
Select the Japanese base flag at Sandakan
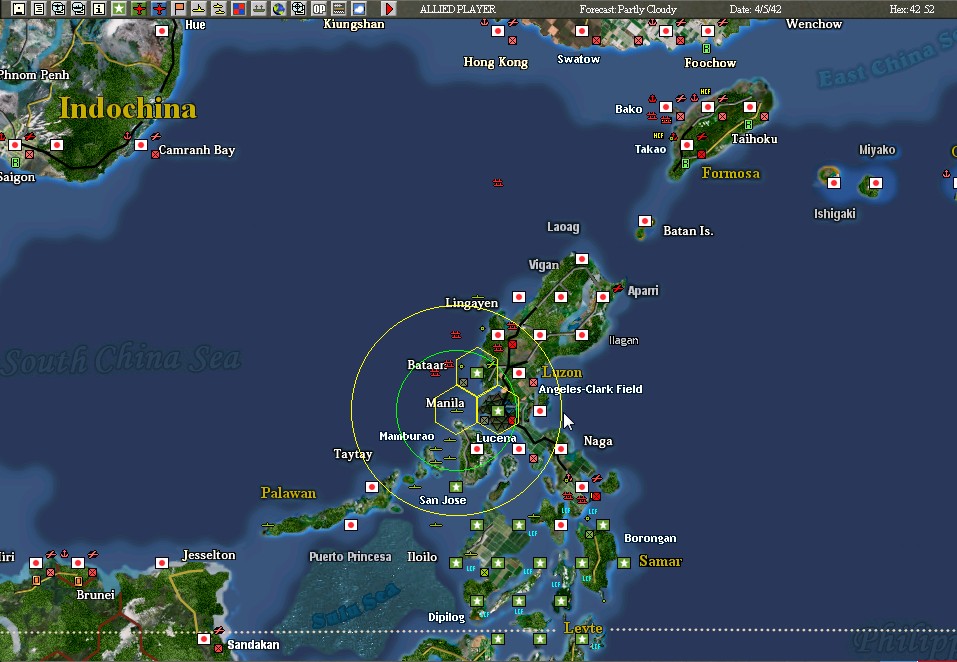click(x=204, y=639)
